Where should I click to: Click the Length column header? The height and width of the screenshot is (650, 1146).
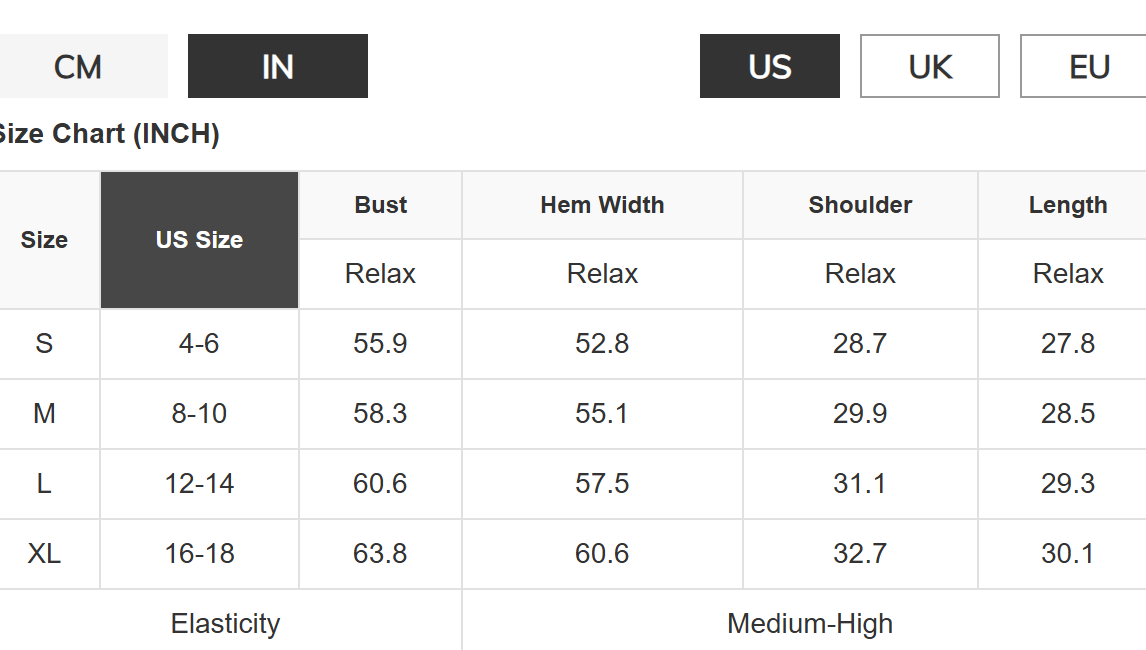point(1067,205)
